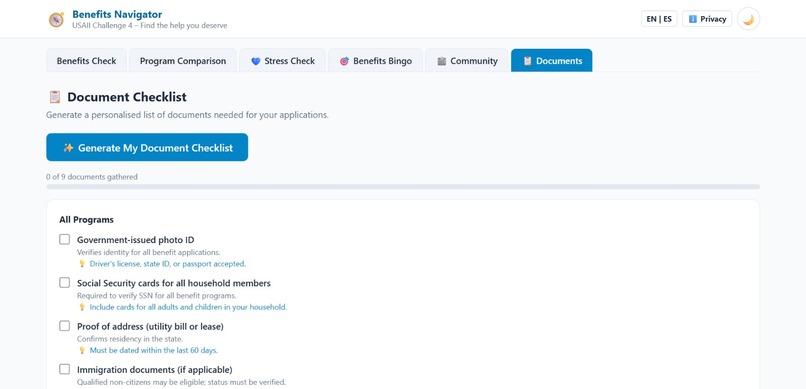Click 'Qualified non-citizens may be eligible' text

click(181, 382)
